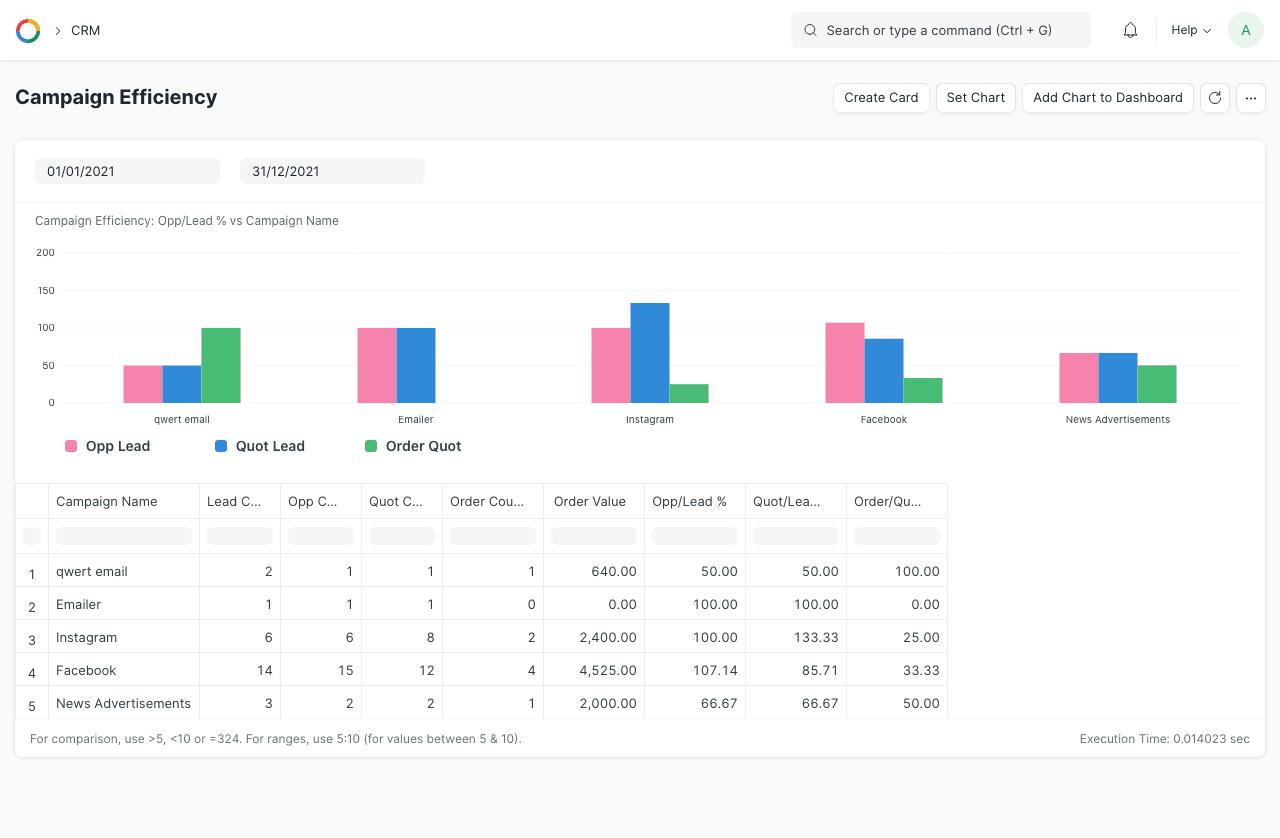Toggle the Order Quot legend series
The width and height of the screenshot is (1280, 838).
click(x=413, y=446)
